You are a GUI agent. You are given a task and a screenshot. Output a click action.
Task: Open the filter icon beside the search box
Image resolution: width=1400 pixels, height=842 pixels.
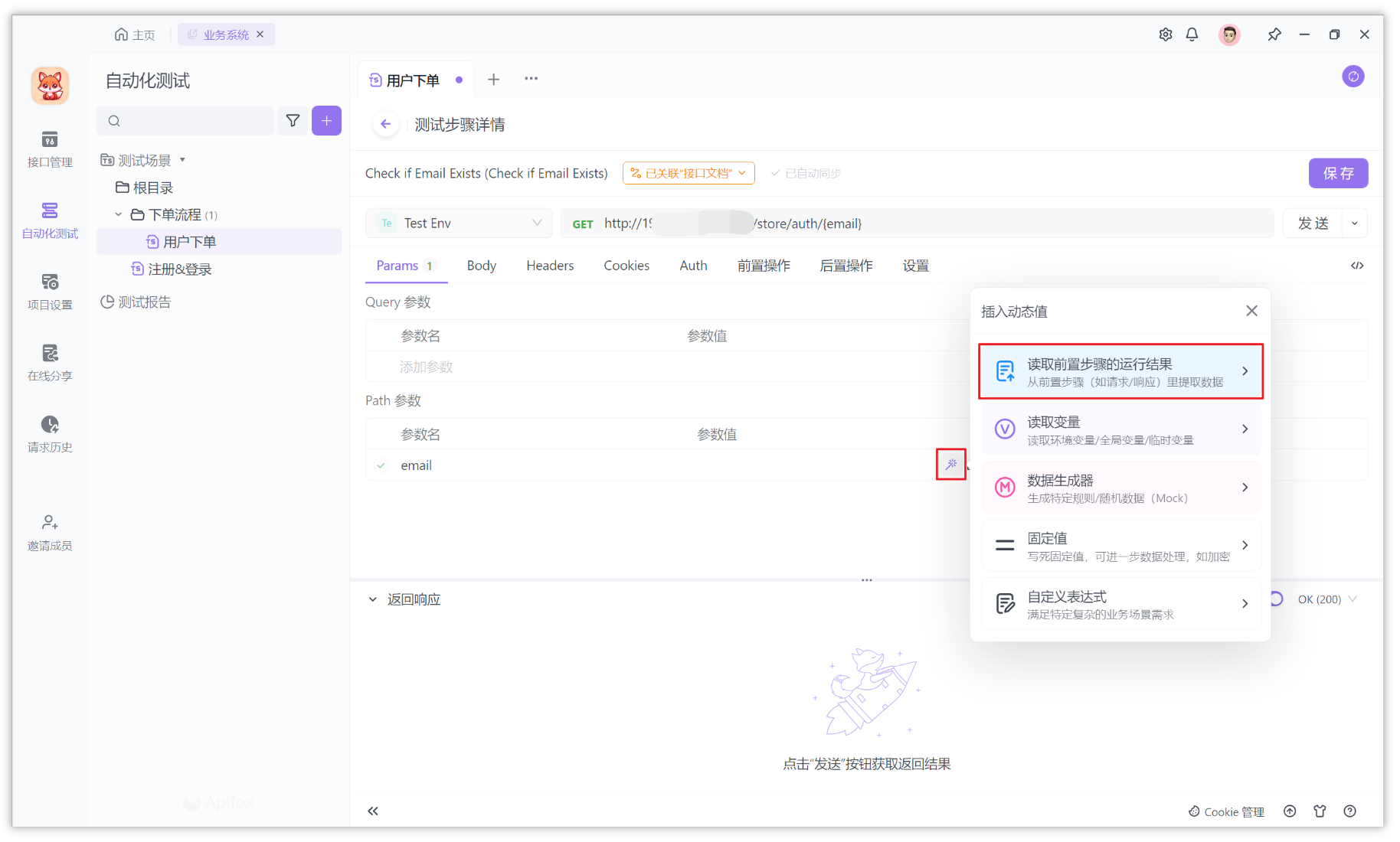point(293,120)
